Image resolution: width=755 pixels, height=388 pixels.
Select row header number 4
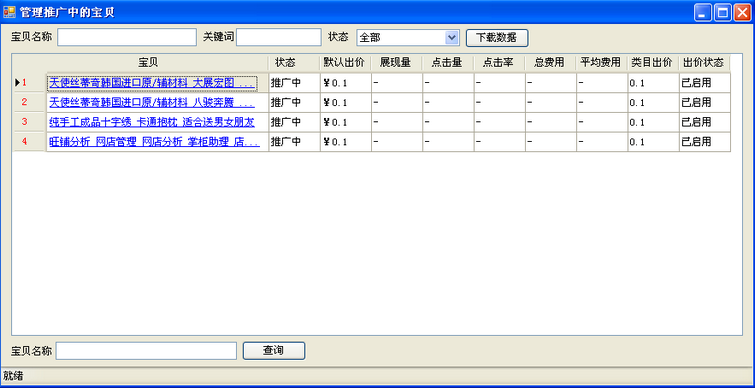[x=30, y=142]
